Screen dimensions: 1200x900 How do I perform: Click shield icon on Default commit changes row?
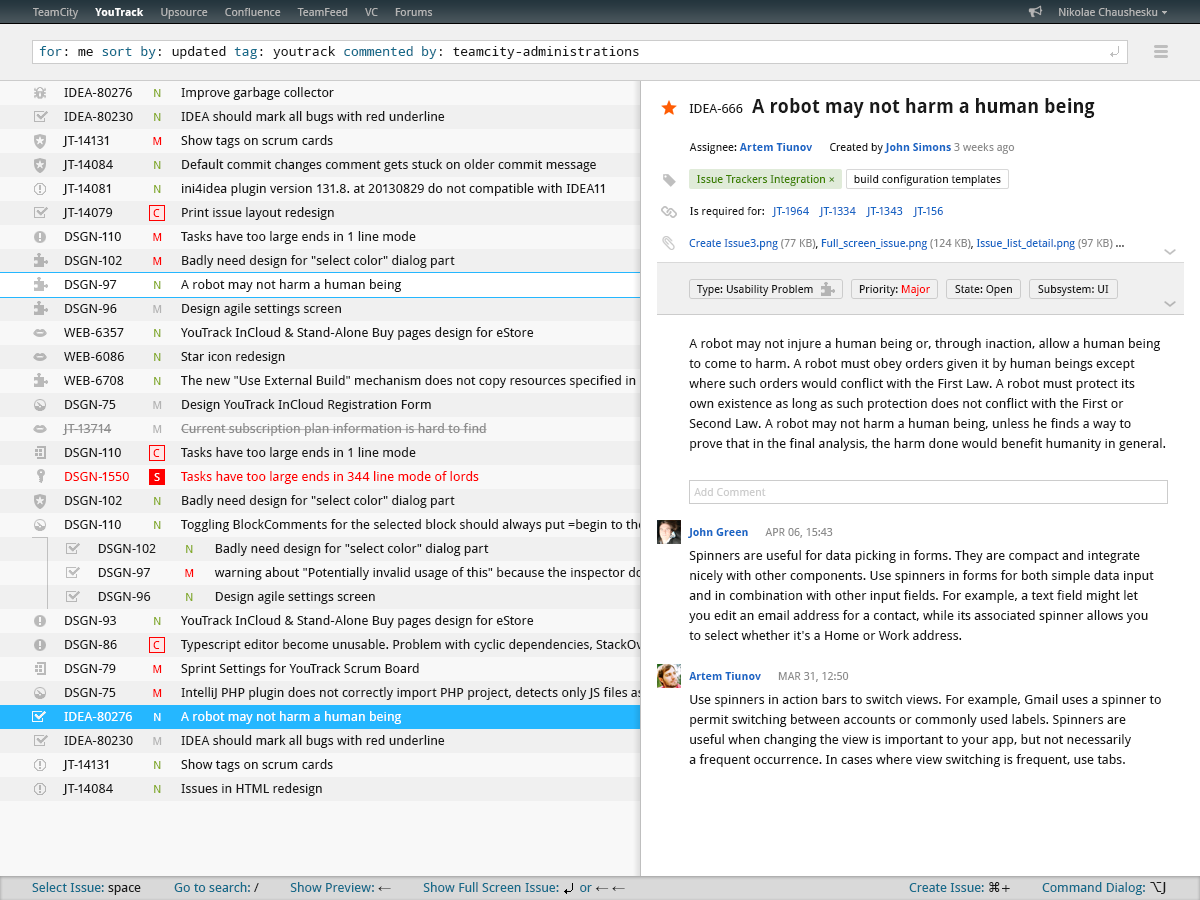(x=40, y=164)
